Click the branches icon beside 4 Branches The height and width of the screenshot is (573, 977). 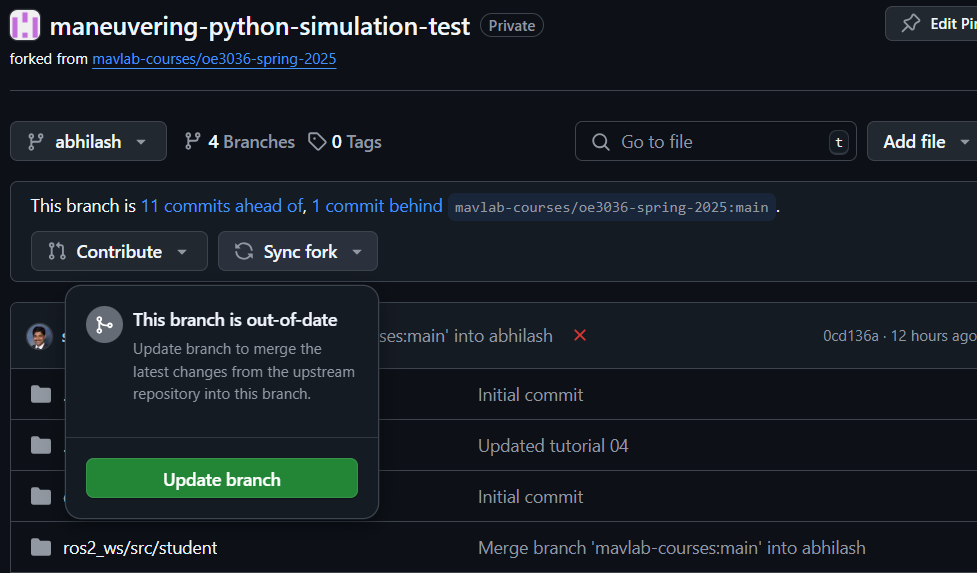click(x=193, y=142)
